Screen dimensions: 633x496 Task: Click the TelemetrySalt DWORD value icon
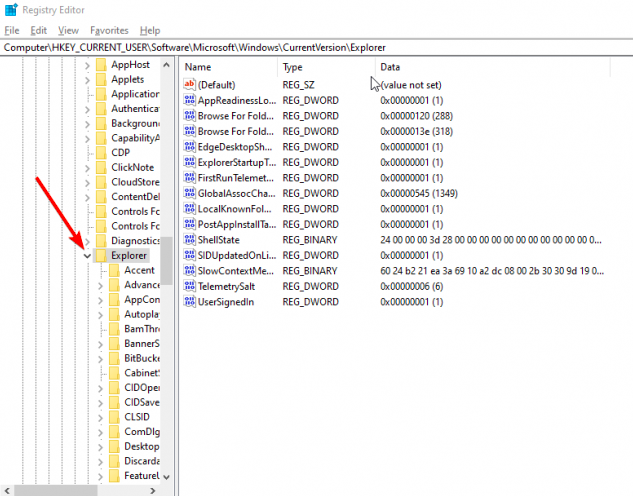(190, 286)
